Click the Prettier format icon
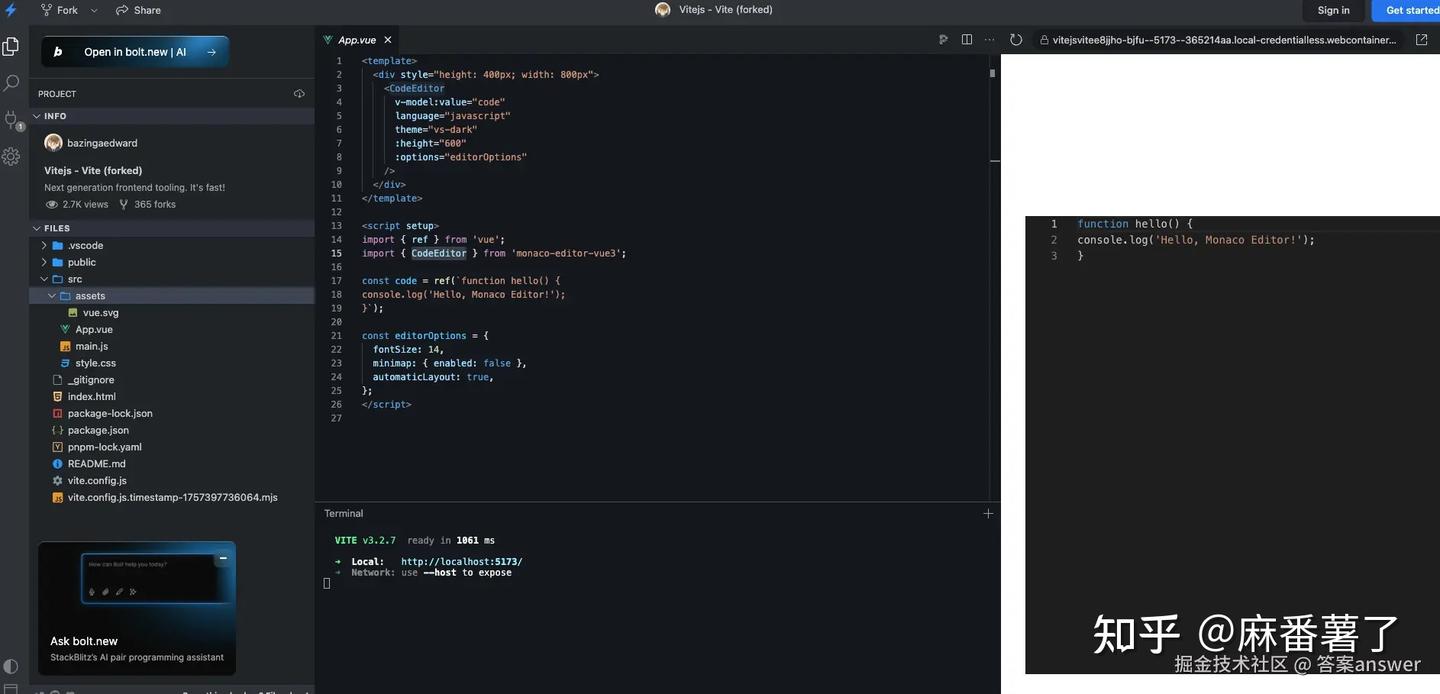The height and width of the screenshot is (694, 1440). pos(942,38)
